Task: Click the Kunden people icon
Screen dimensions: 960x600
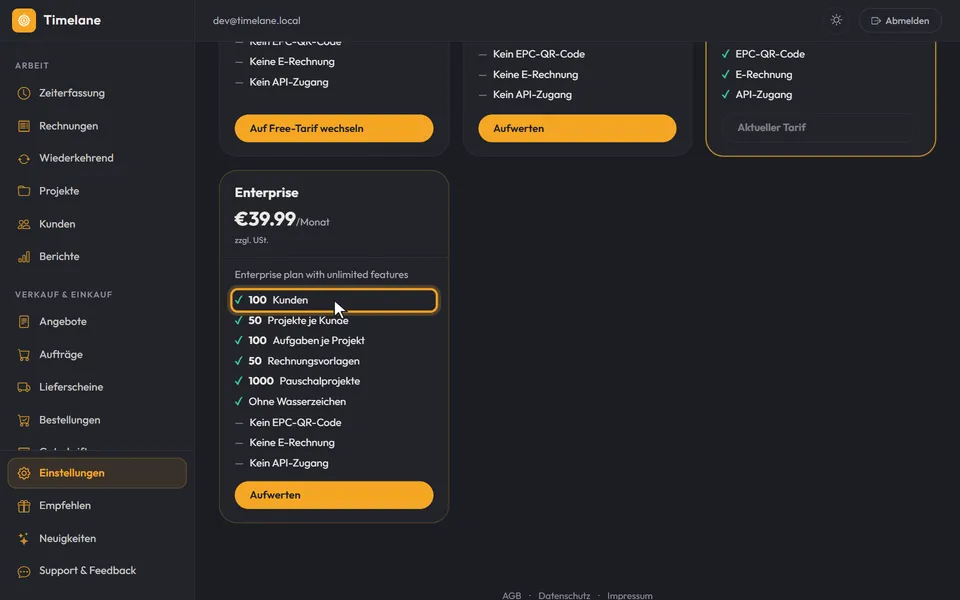Action: pyautogui.click(x=24, y=224)
